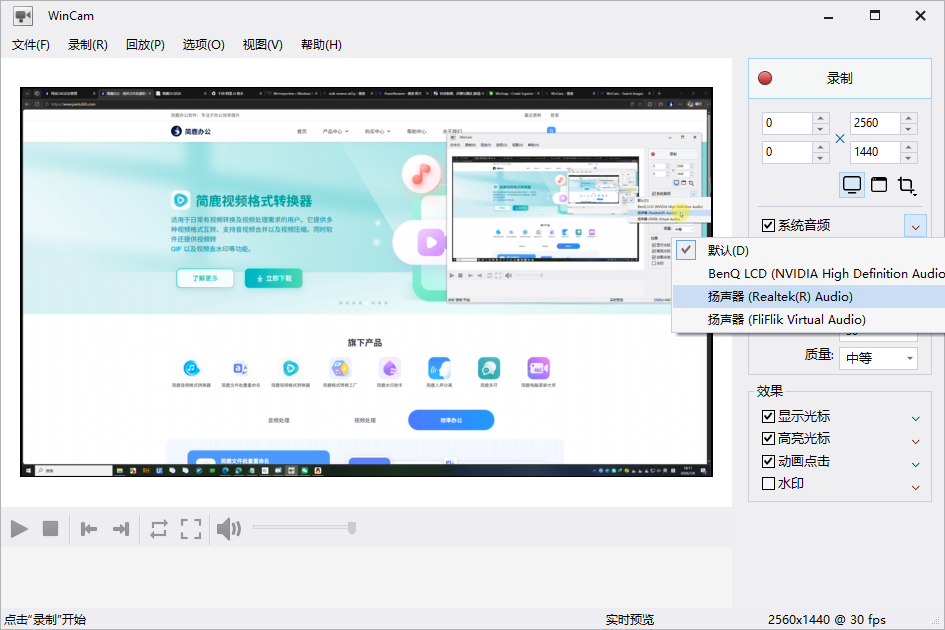
Task: Click 实时预览 status bar text
Action: (x=630, y=620)
